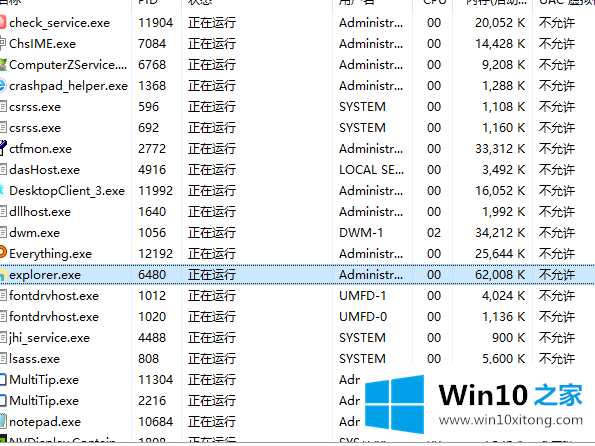Image resolution: width=595 pixels, height=446 pixels.
Task: Click the 9,208 K memory value
Action: pyautogui.click(x=504, y=65)
